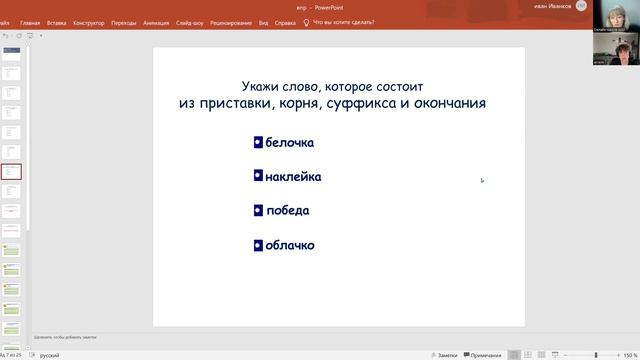Click the zoom in plus button
640x360 pixels.
(x=618, y=356)
